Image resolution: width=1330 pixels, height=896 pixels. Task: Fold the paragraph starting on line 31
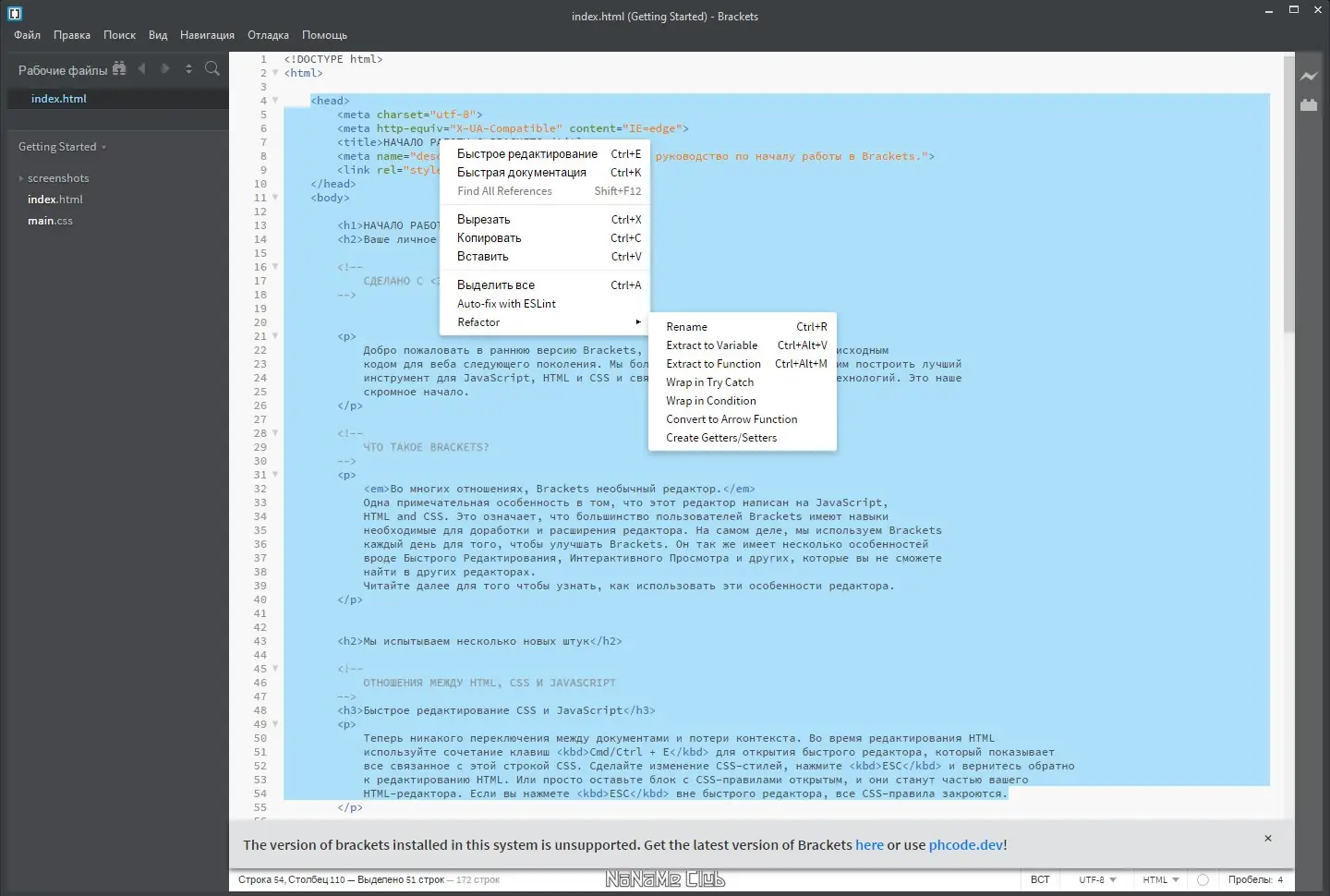[275, 475]
